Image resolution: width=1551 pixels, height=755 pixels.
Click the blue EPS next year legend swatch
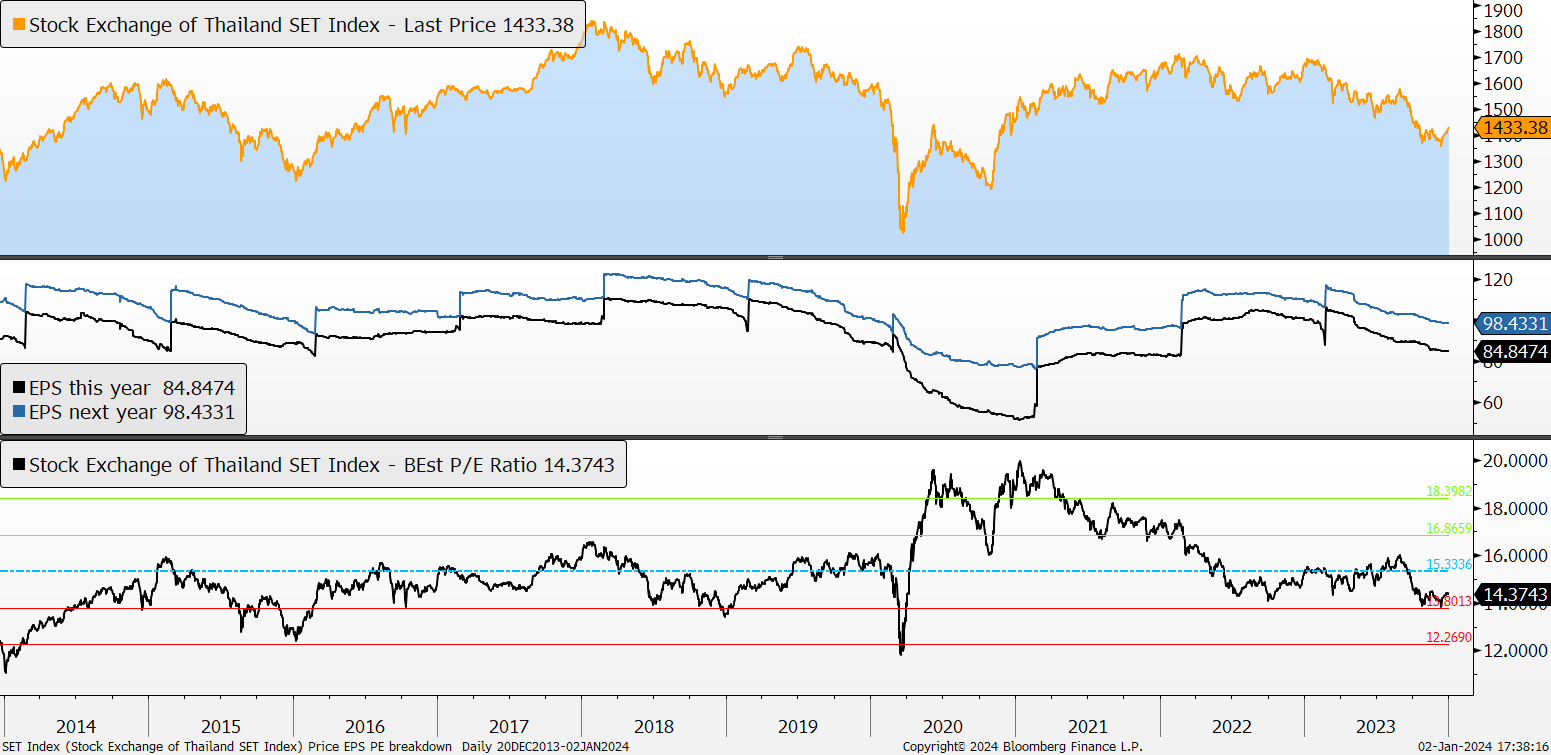point(19,411)
